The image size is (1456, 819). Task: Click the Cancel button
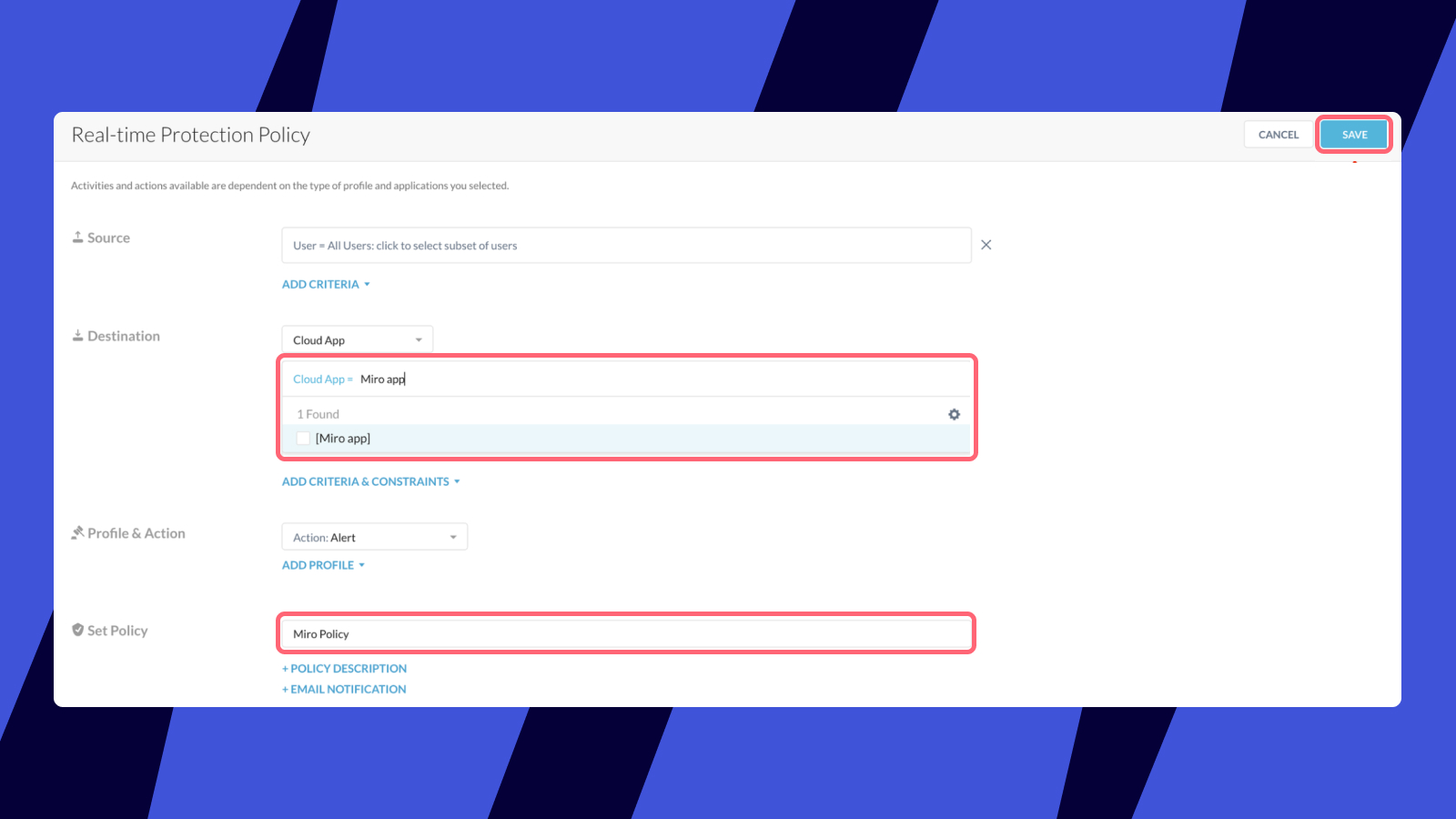point(1278,135)
